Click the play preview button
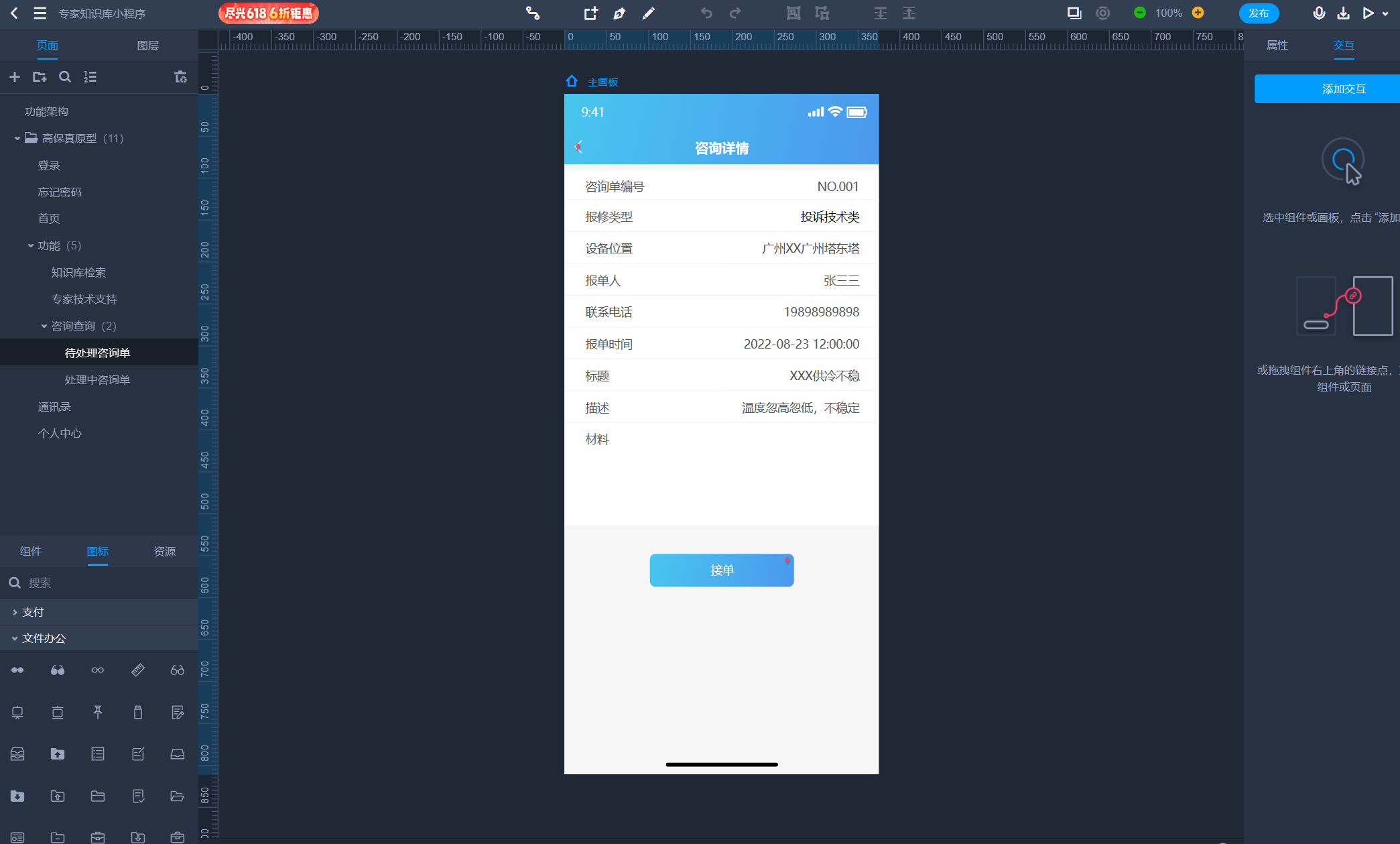 (1368, 13)
